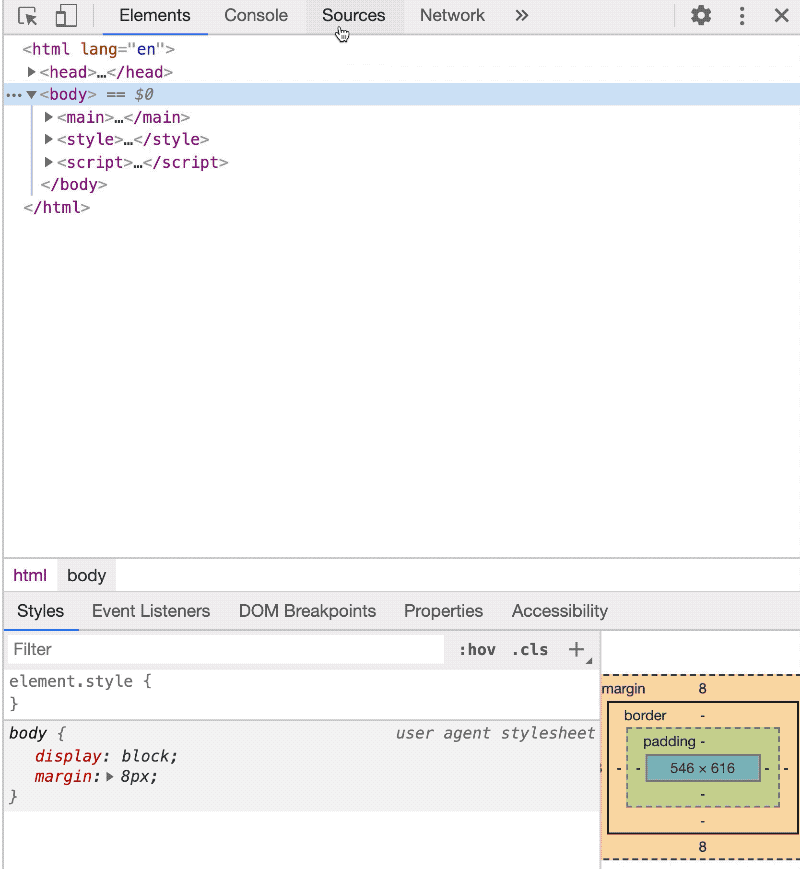Toggle the :hov element state panel

pos(477,649)
